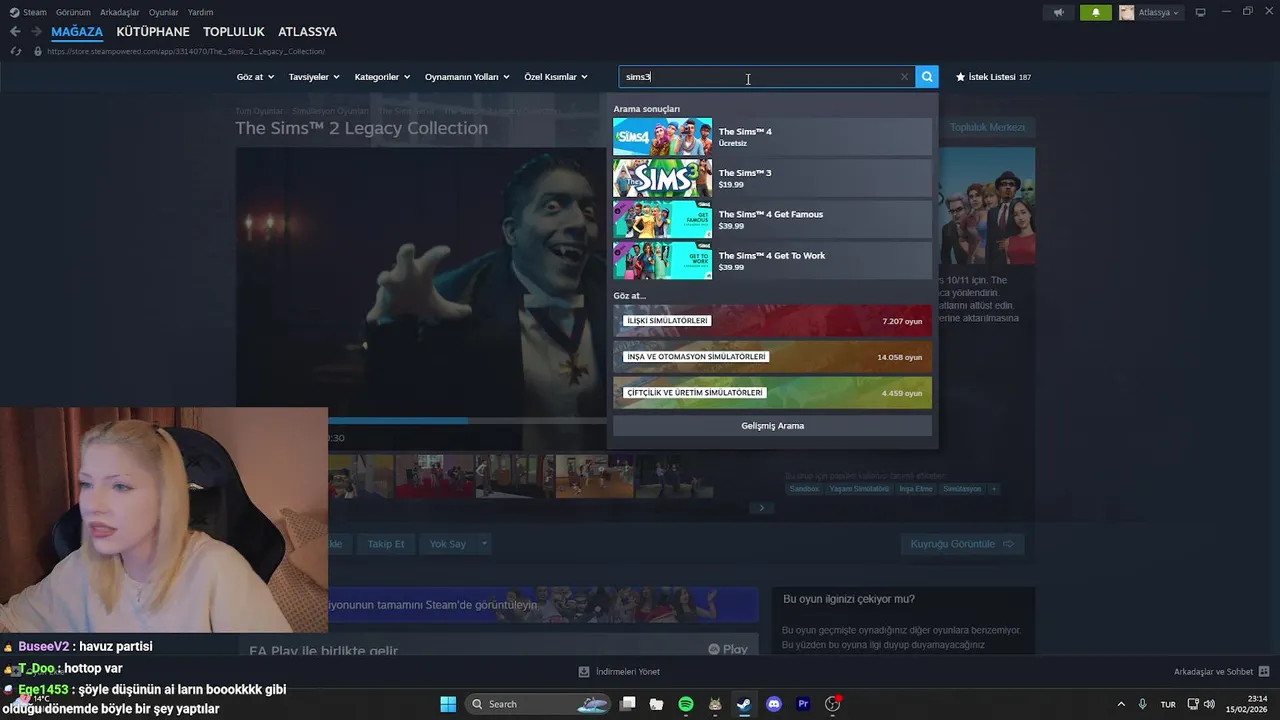The width and height of the screenshot is (1280, 720).
Task: Open the tray volume and network icons
Action: pyautogui.click(x=1203, y=704)
